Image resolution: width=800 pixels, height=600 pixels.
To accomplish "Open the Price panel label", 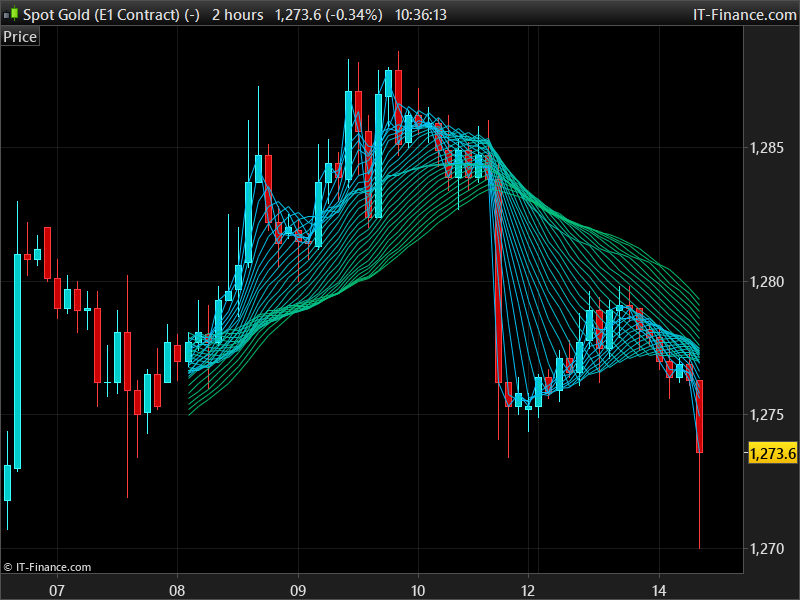I will [x=20, y=37].
